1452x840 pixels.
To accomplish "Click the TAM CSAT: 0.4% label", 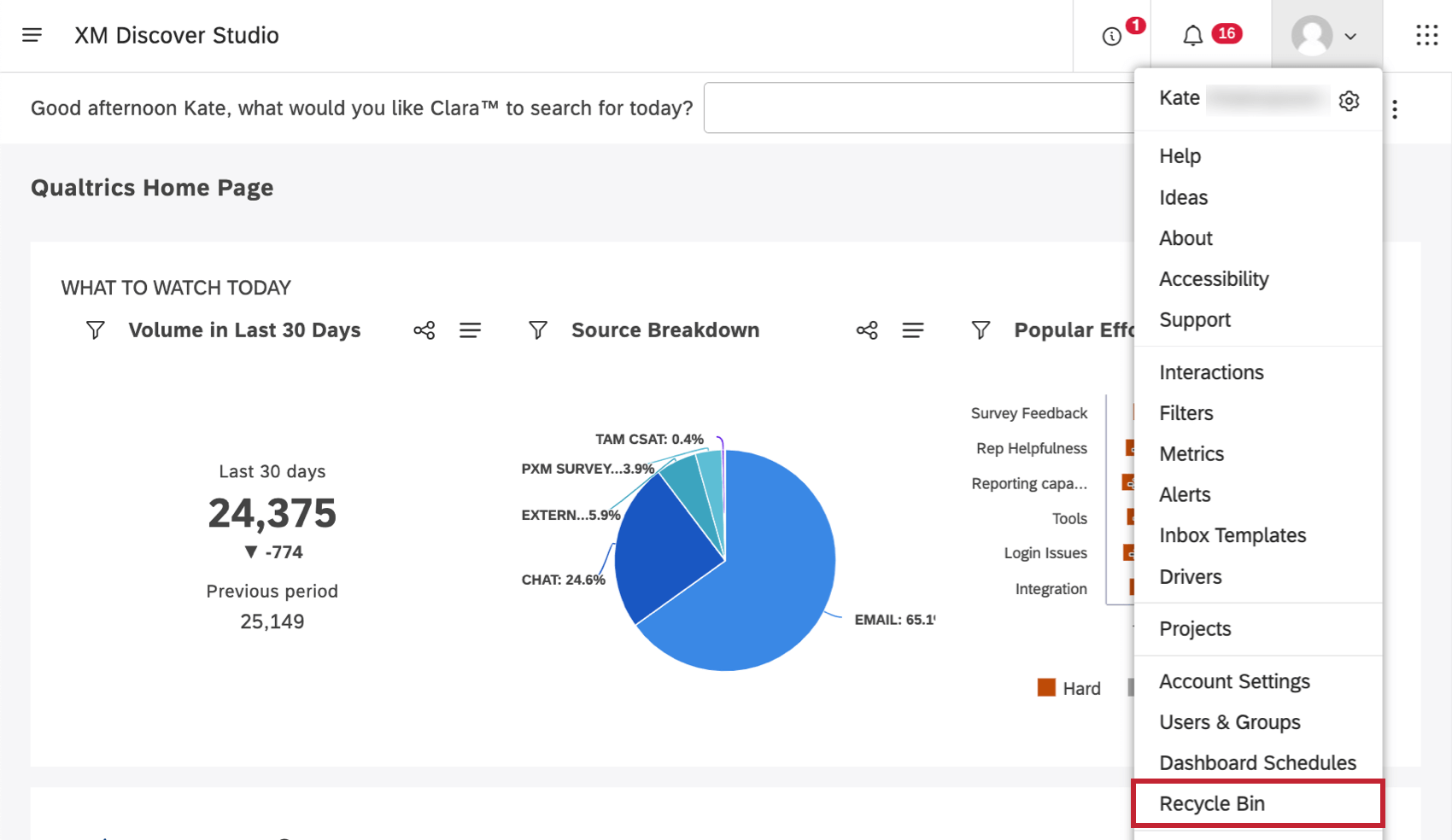I will (649, 439).
